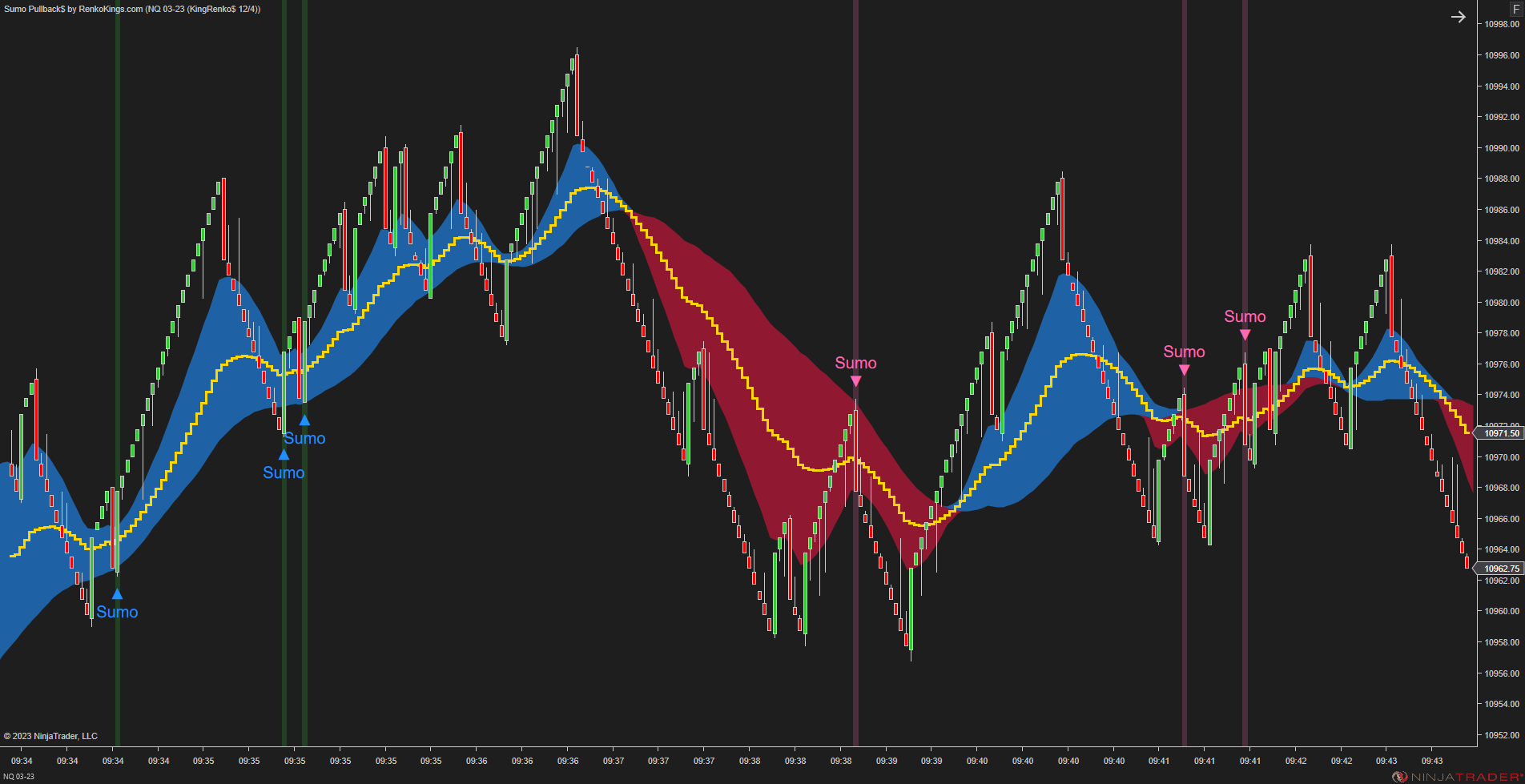Screen dimensions: 1525x784
Task: Select the first Sumo arrow at 09:35
Action: pos(284,453)
